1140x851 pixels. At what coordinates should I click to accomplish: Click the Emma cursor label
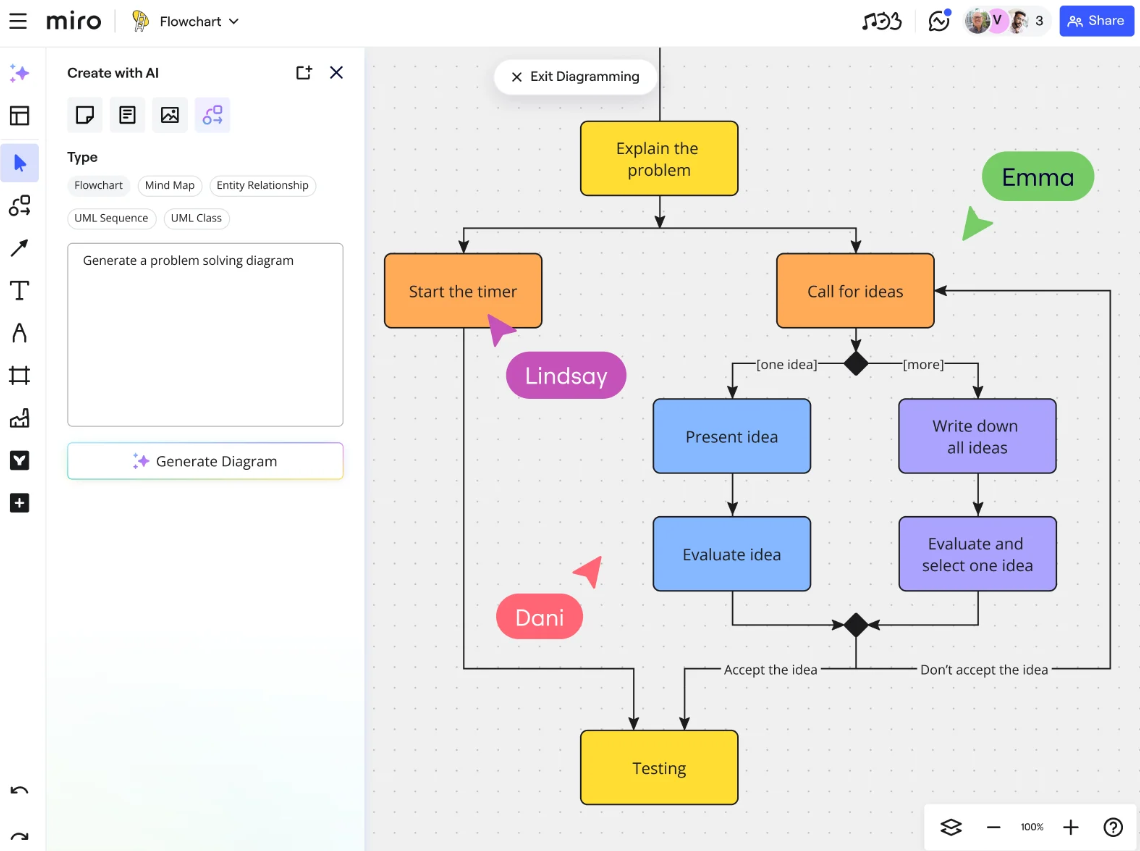pyautogui.click(x=1037, y=177)
